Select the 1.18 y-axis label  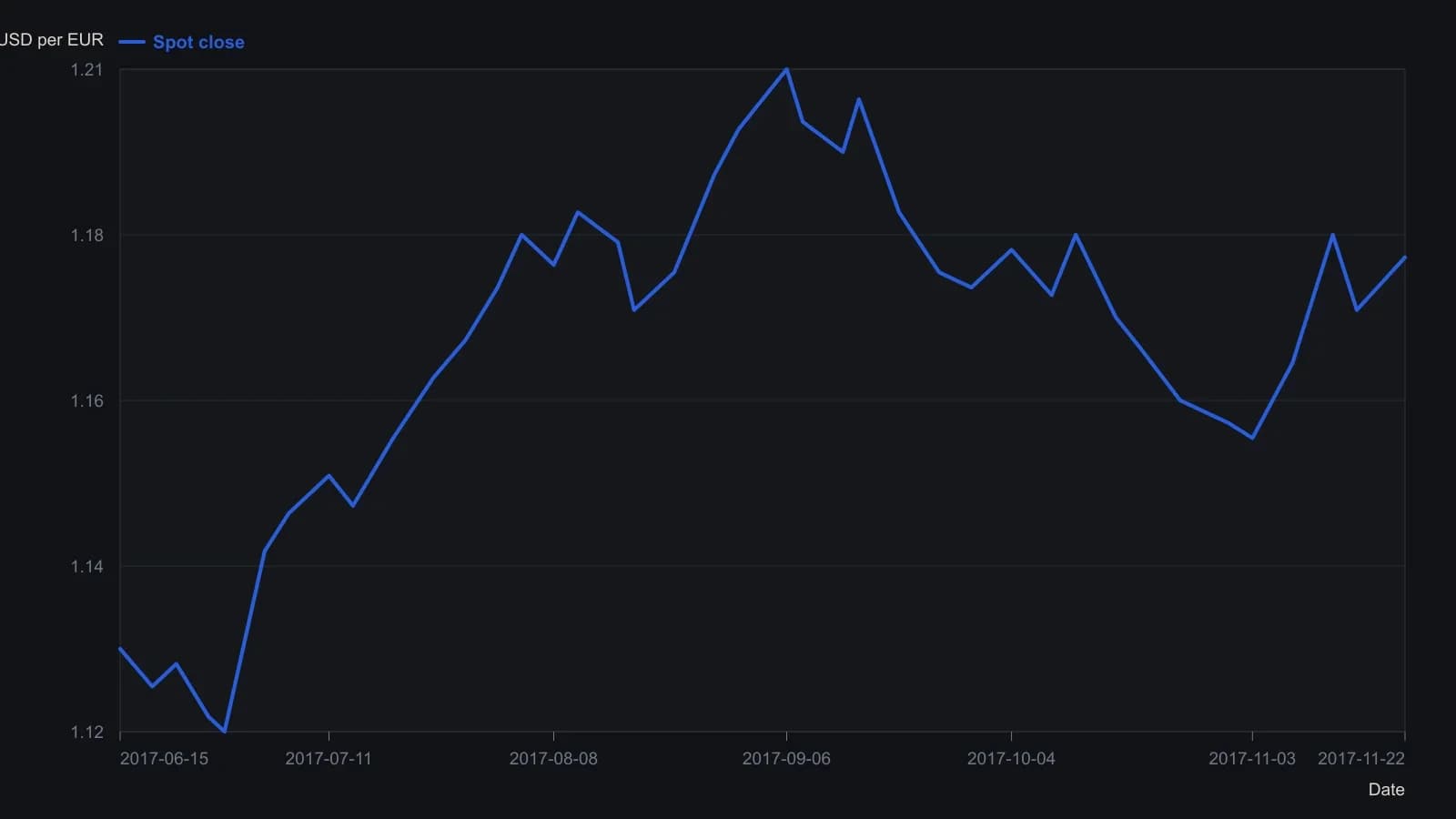tap(87, 236)
